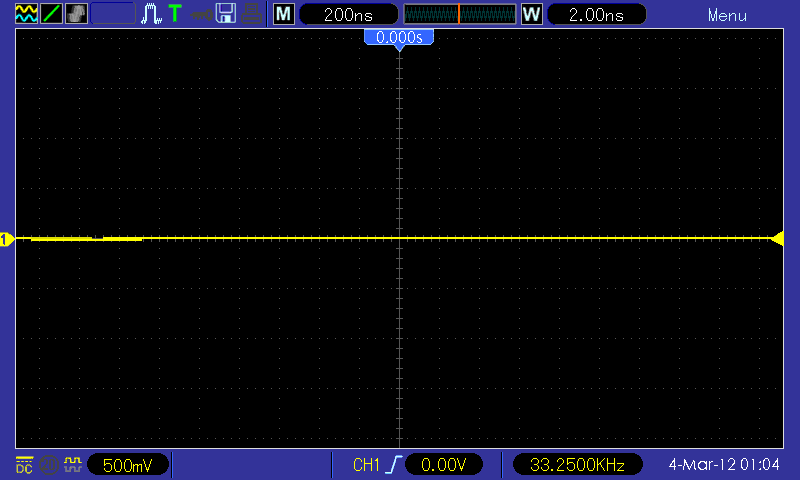Click the waveform memory overview bar
This screenshot has height=480, width=800.
click(460, 14)
